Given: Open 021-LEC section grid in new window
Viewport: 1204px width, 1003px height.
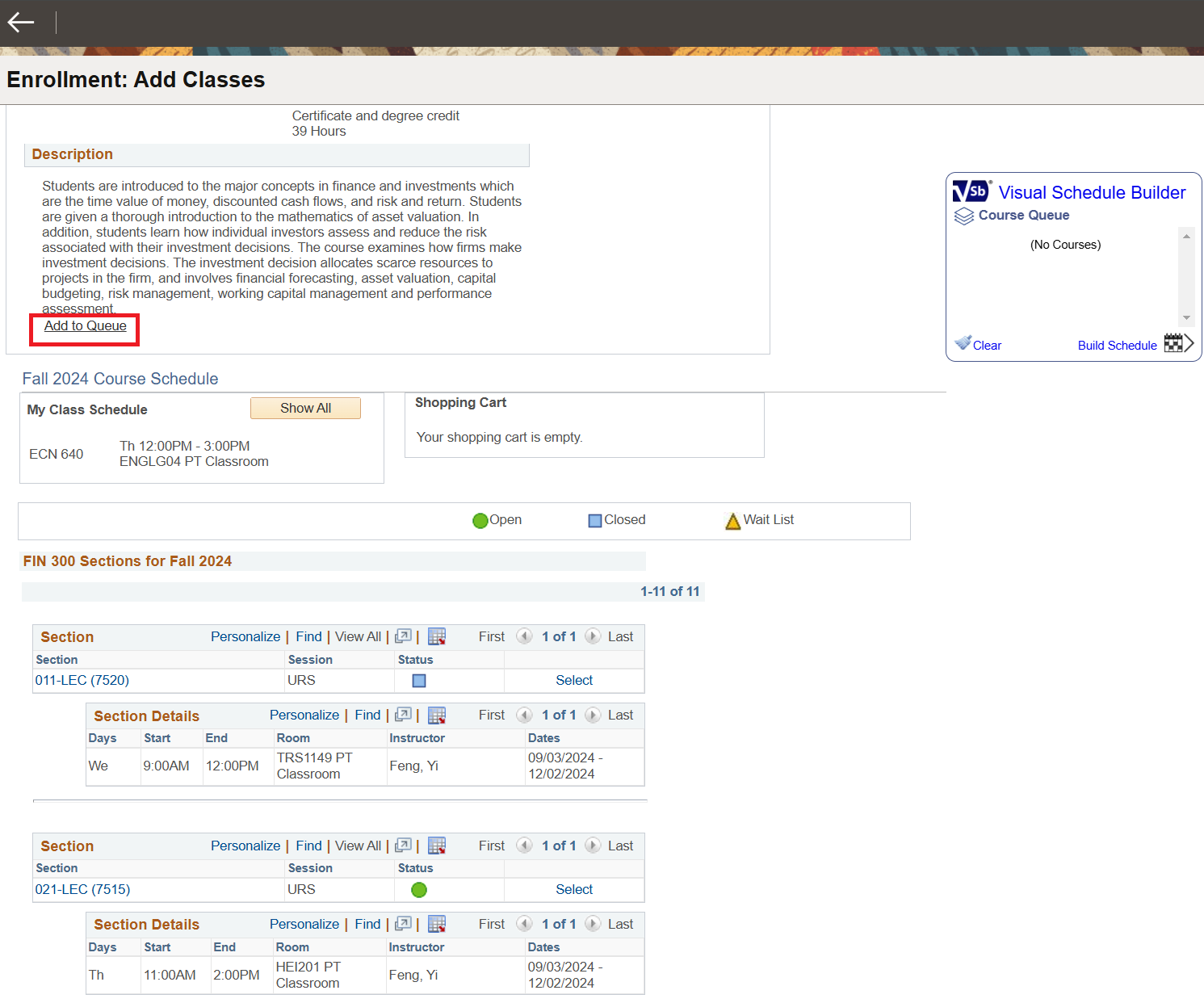Looking at the screenshot, I should coord(403,846).
